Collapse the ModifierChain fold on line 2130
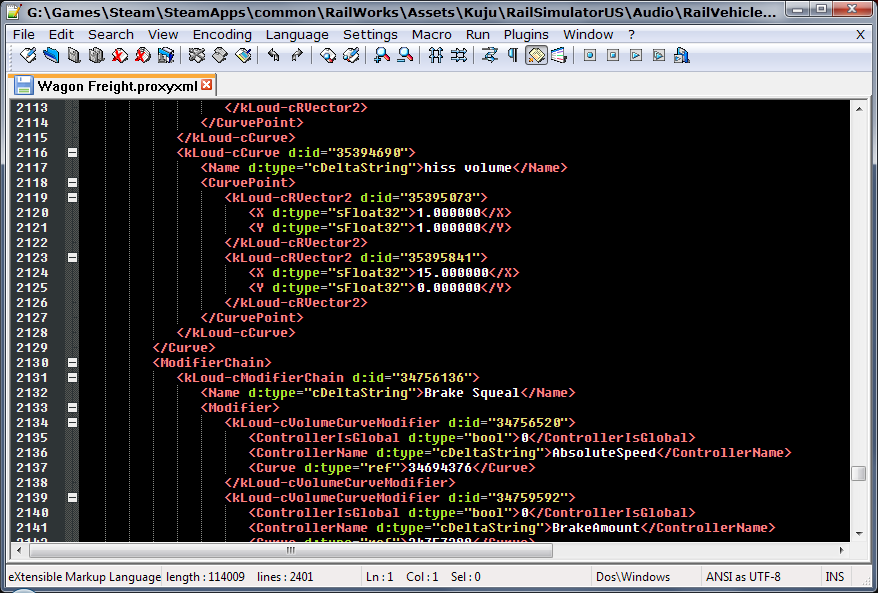This screenshot has width=878, height=593. pyautogui.click(x=72, y=363)
